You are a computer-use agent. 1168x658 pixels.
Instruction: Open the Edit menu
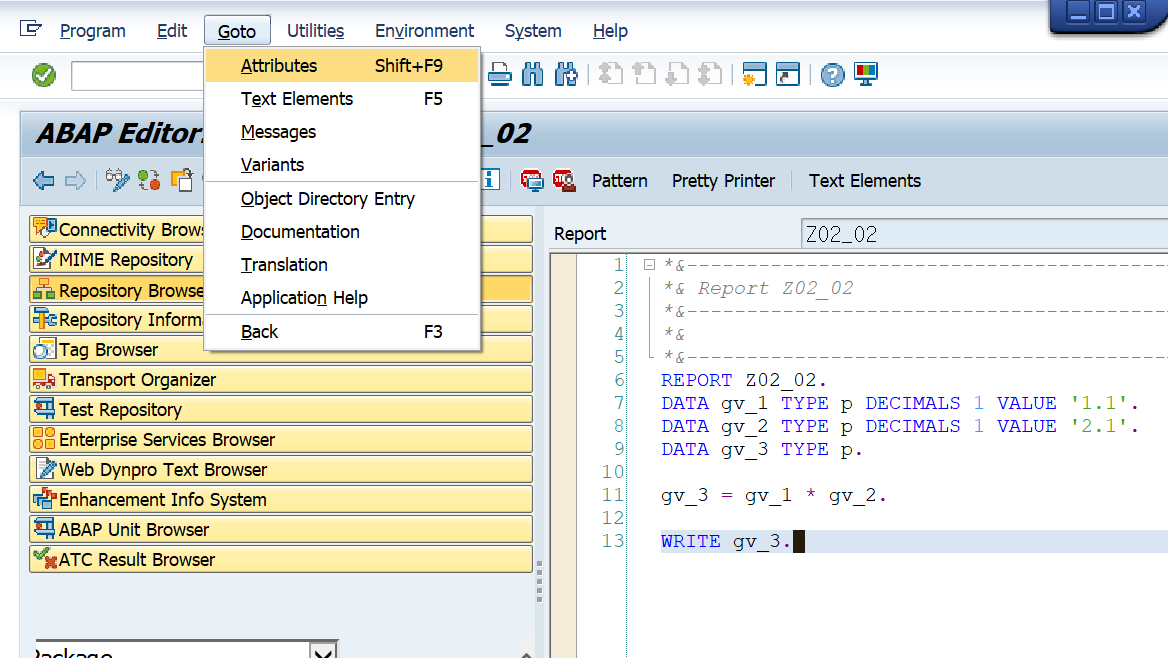[x=171, y=31]
